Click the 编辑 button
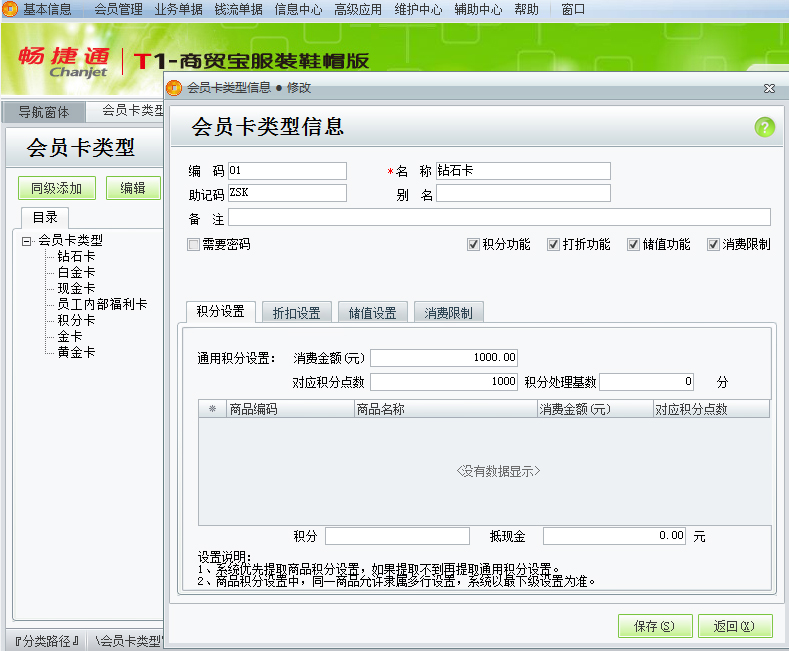The width and height of the screenshot is (790, 651). tap(133, 188)
